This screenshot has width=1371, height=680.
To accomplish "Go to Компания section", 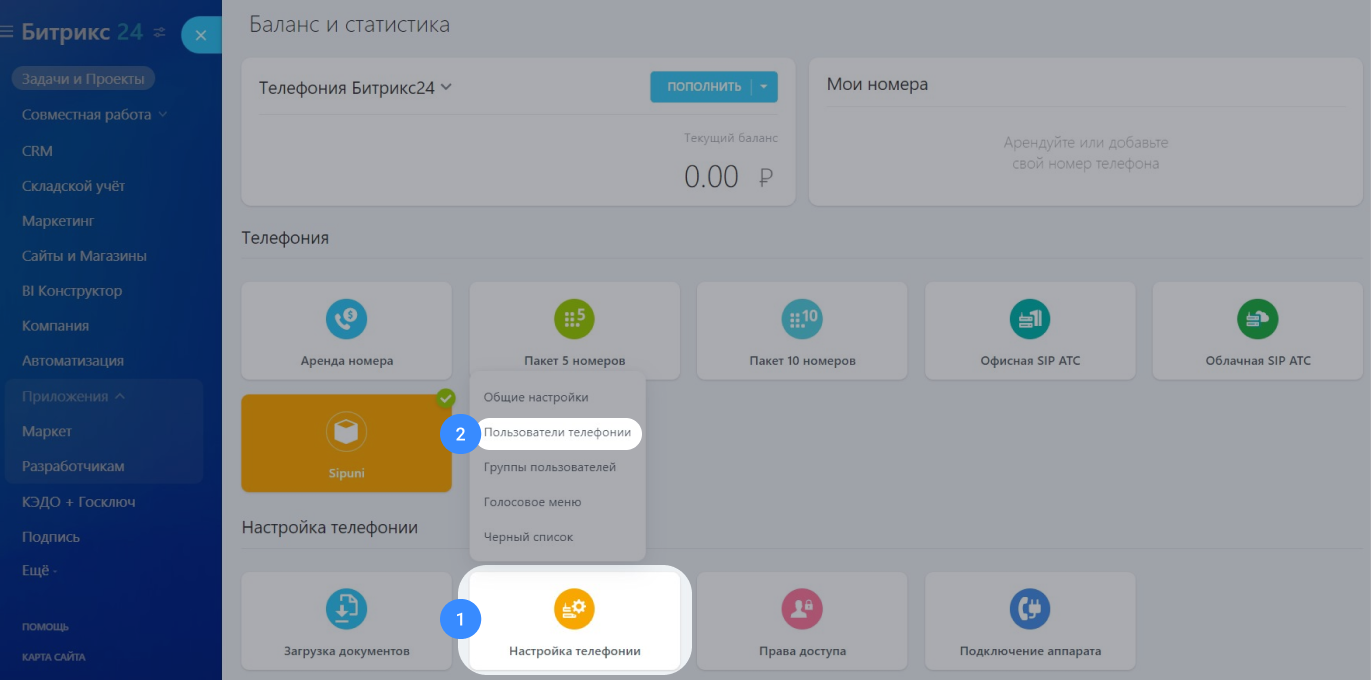I will tap(55, 326).
